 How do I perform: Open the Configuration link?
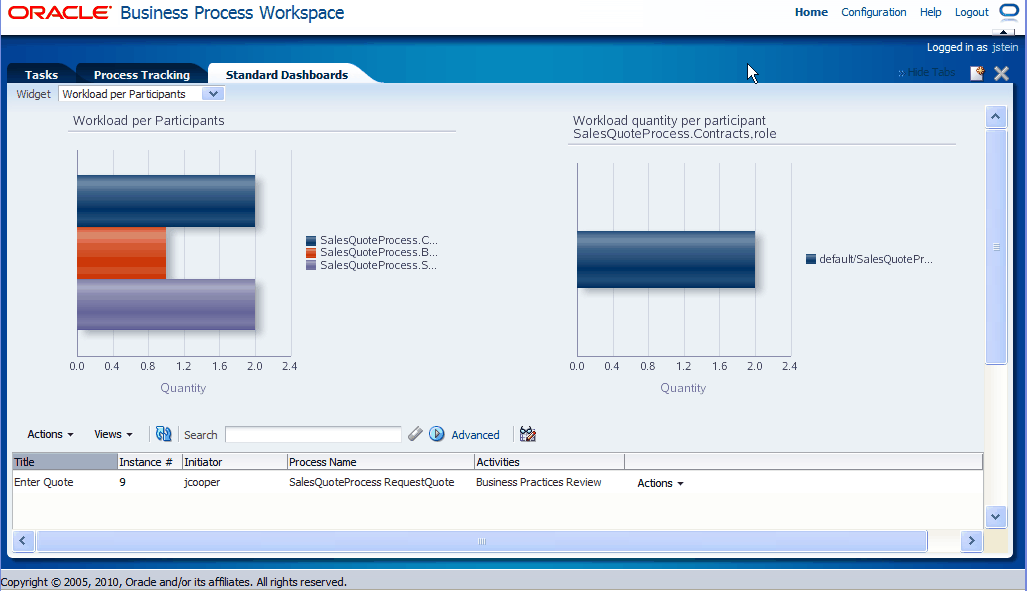click(874, 12)
